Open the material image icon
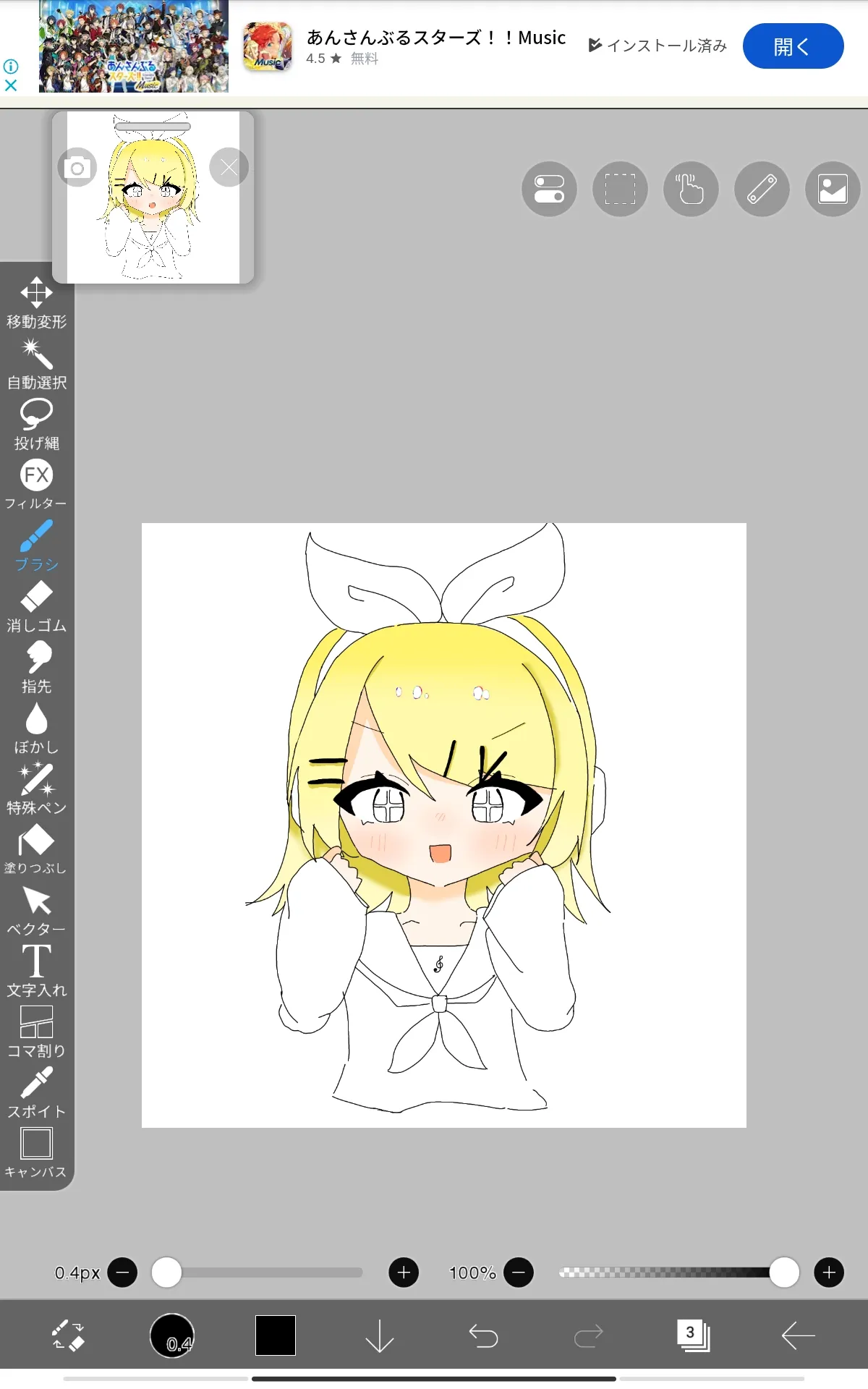 pyautogui.click(x=833, y=189)
